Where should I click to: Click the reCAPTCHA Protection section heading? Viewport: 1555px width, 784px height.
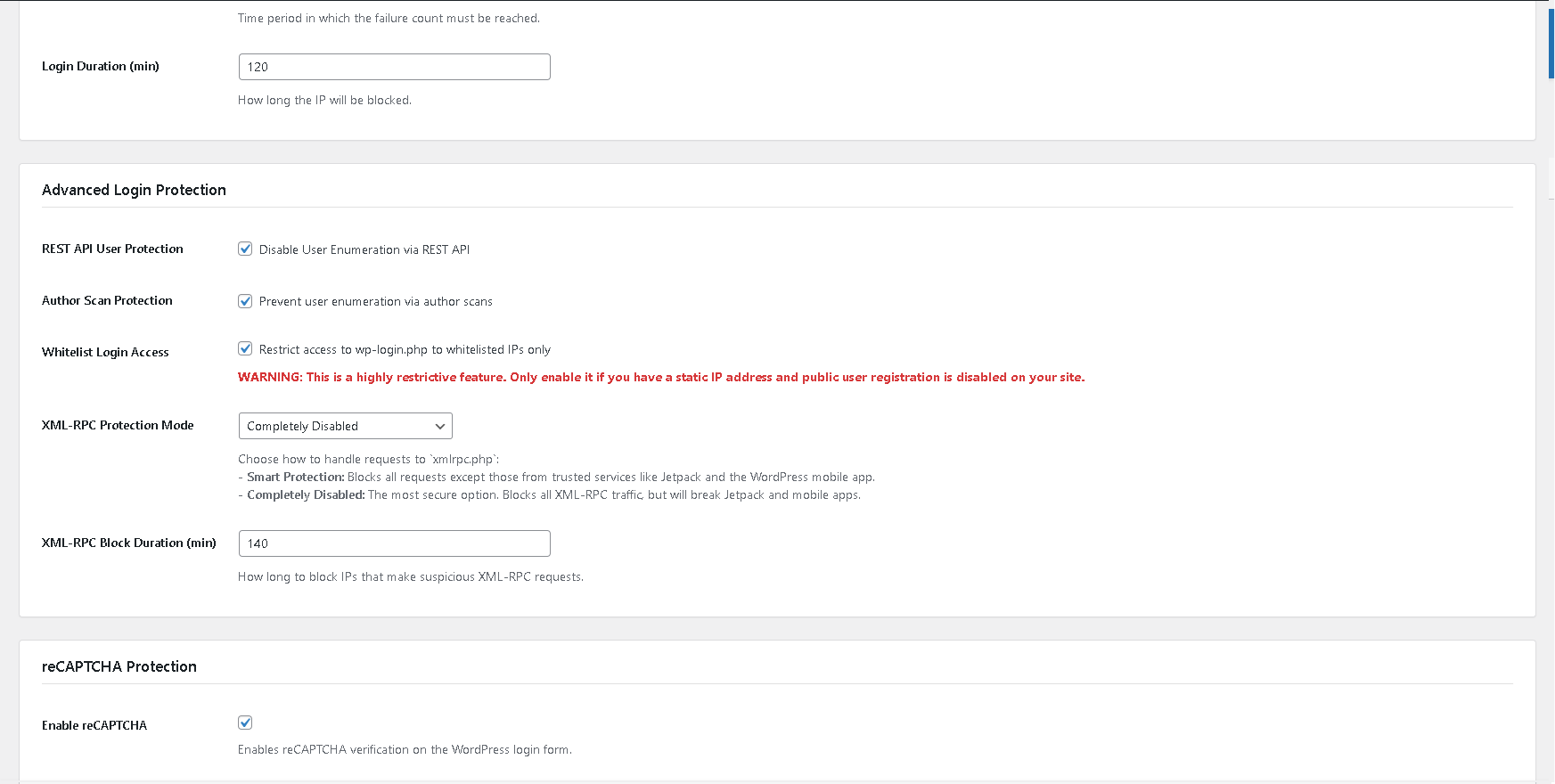pos(119,666)
